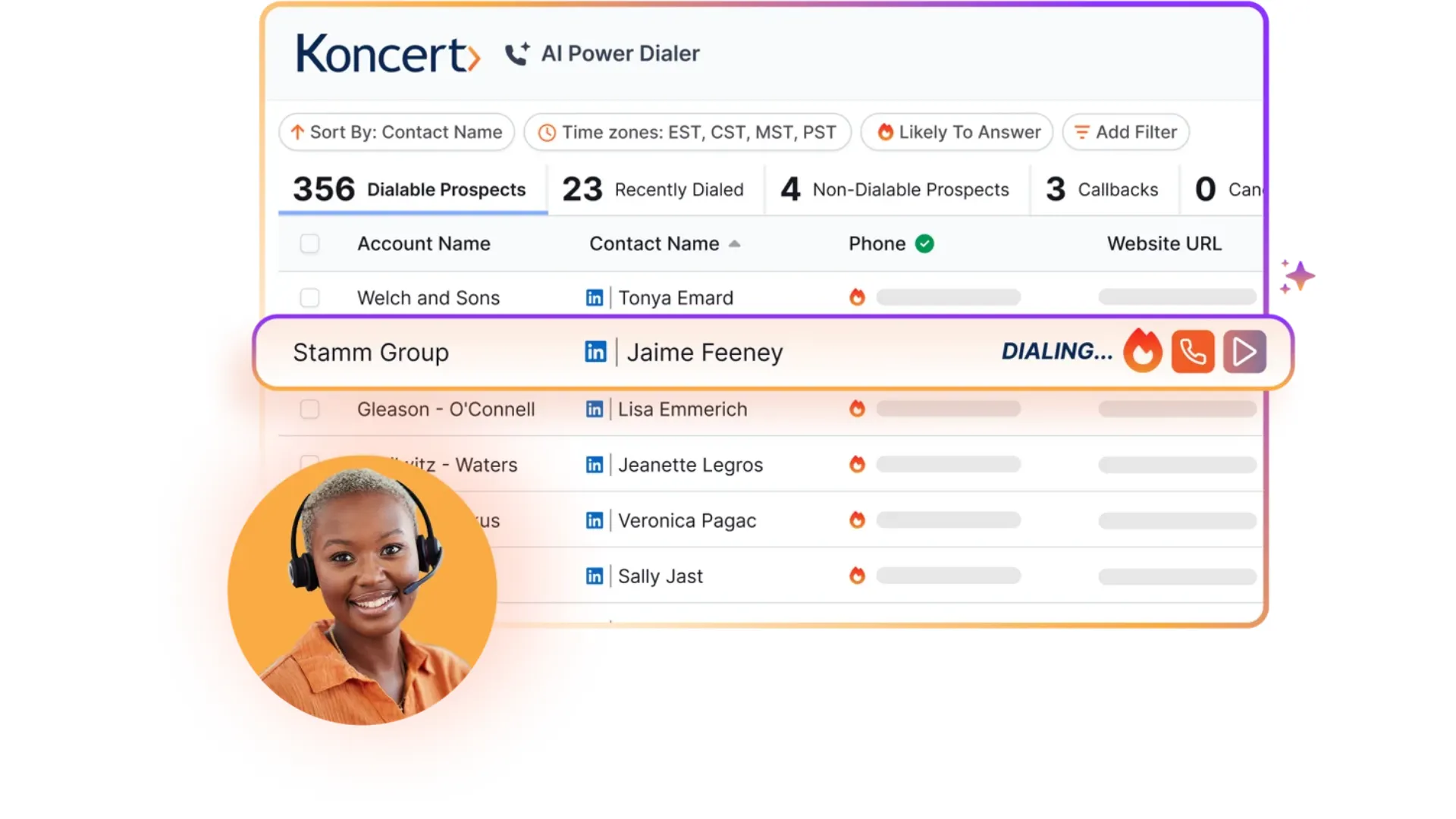Image resolution: width=1456 pixels, height=819 pixels.
Task: Click the Jaime Feeney contact name
Action: coord(704,353)
